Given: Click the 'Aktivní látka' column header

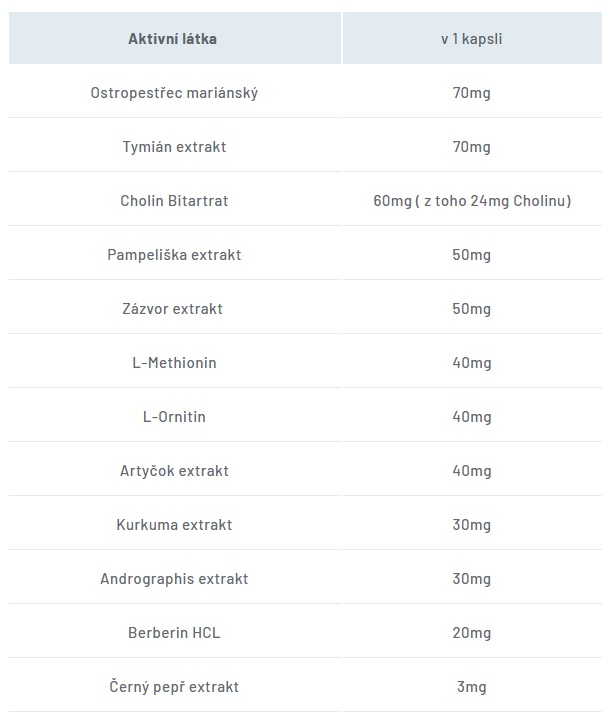Looking at the screenshot, I should click(175, 38).
